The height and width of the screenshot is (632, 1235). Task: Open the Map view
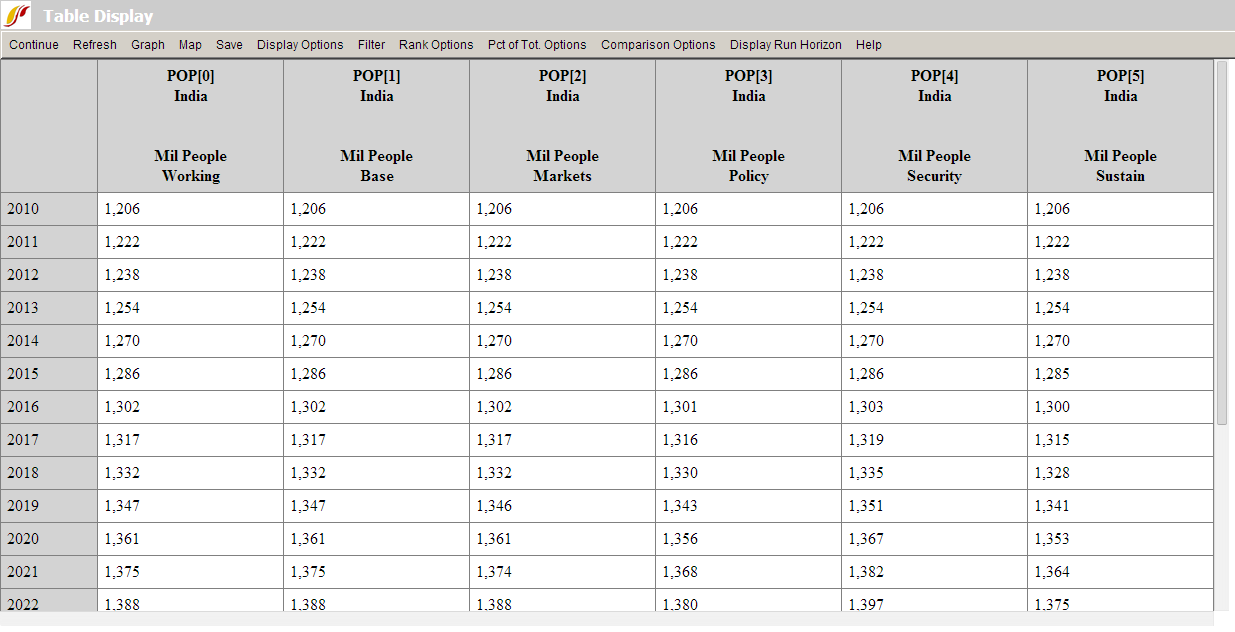pos(190,44)
